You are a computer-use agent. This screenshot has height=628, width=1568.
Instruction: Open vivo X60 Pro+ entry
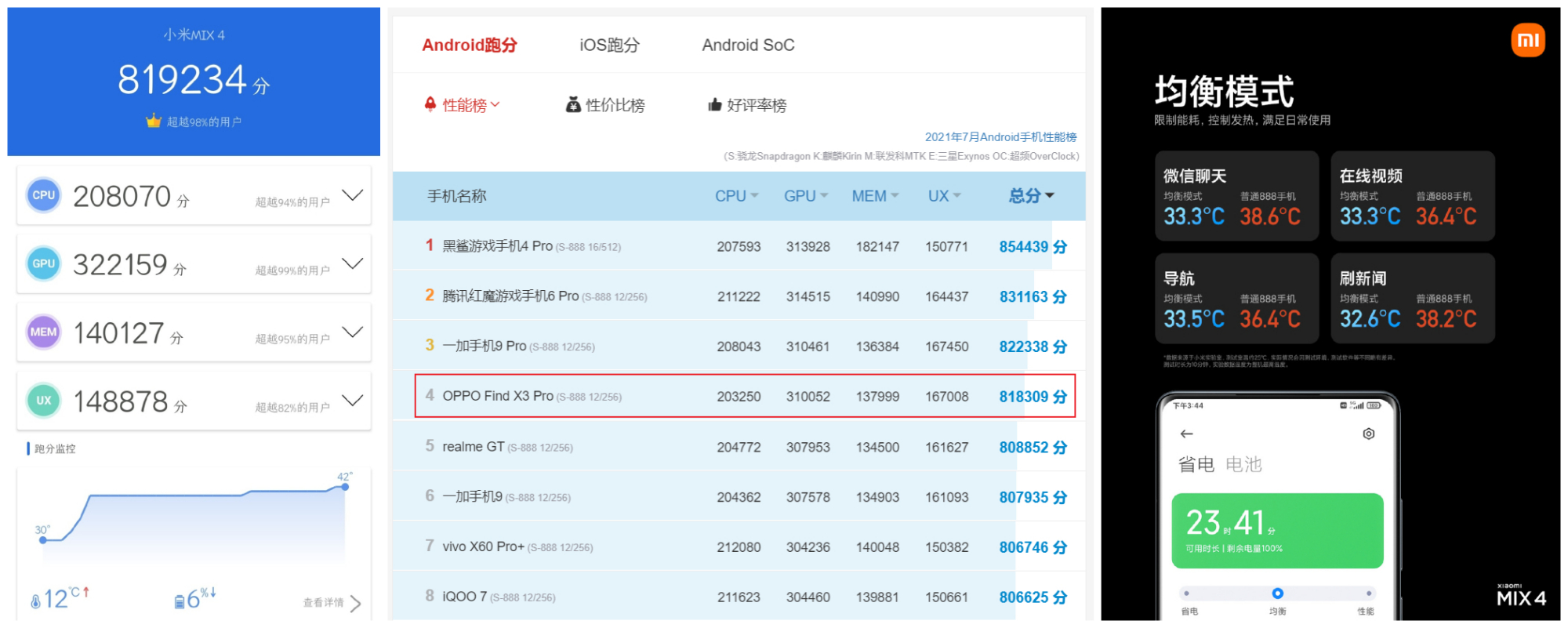click(483, 546)
